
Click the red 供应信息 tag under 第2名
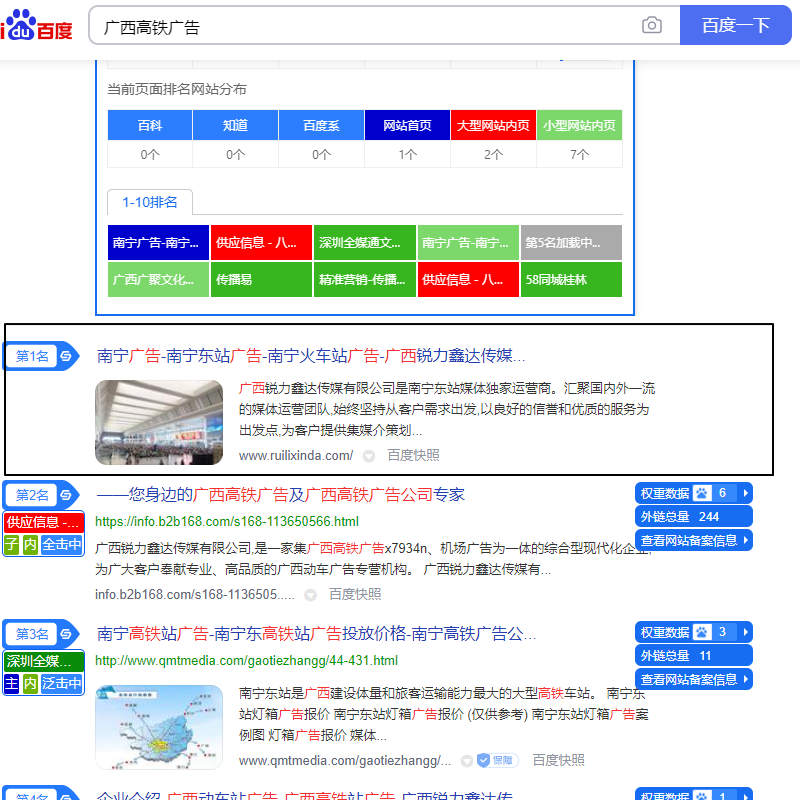[43, 522]
